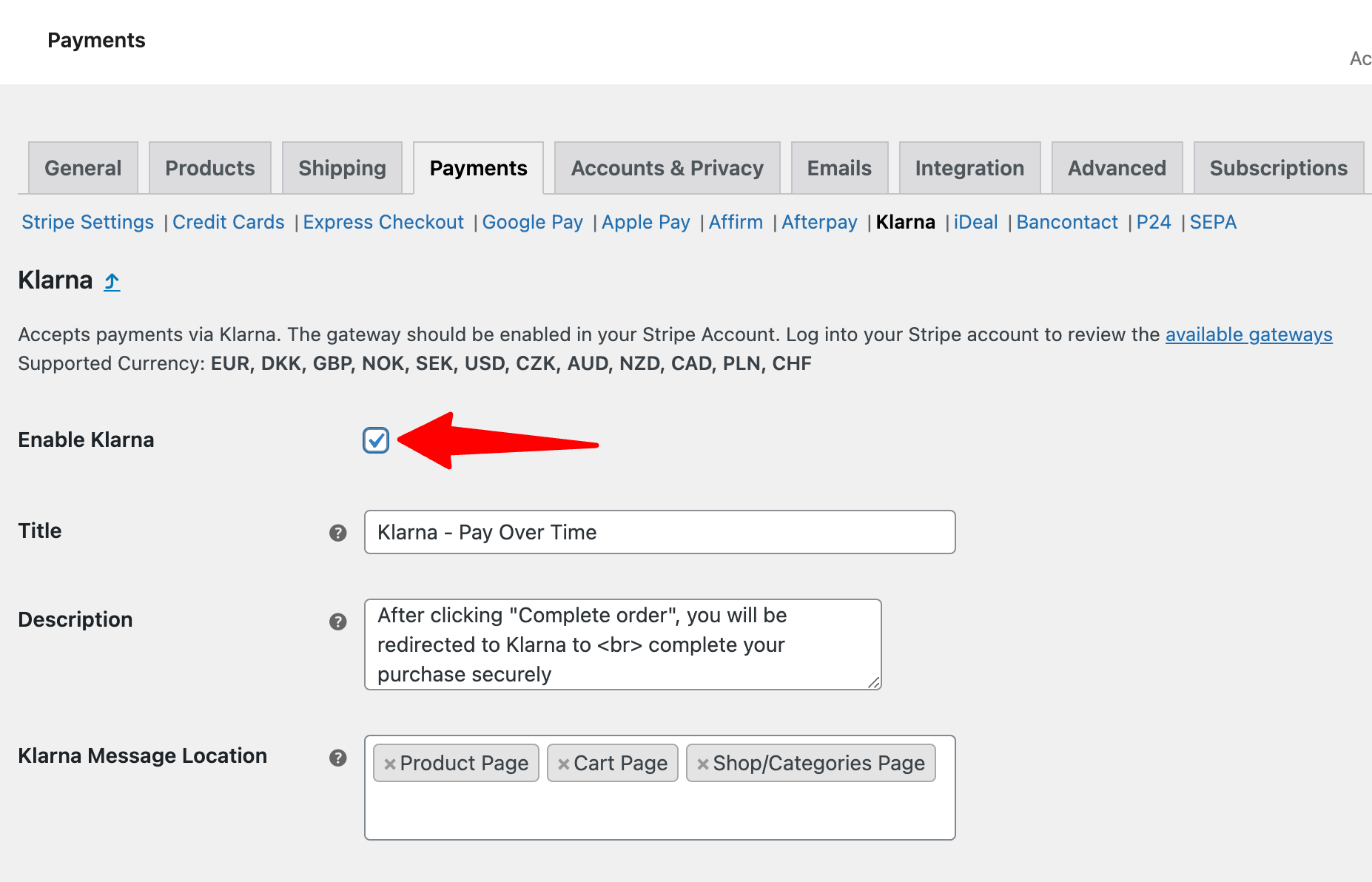Switch to the Shipping tab
Viewport: 1372px width, 882px height.
[342, 168]
